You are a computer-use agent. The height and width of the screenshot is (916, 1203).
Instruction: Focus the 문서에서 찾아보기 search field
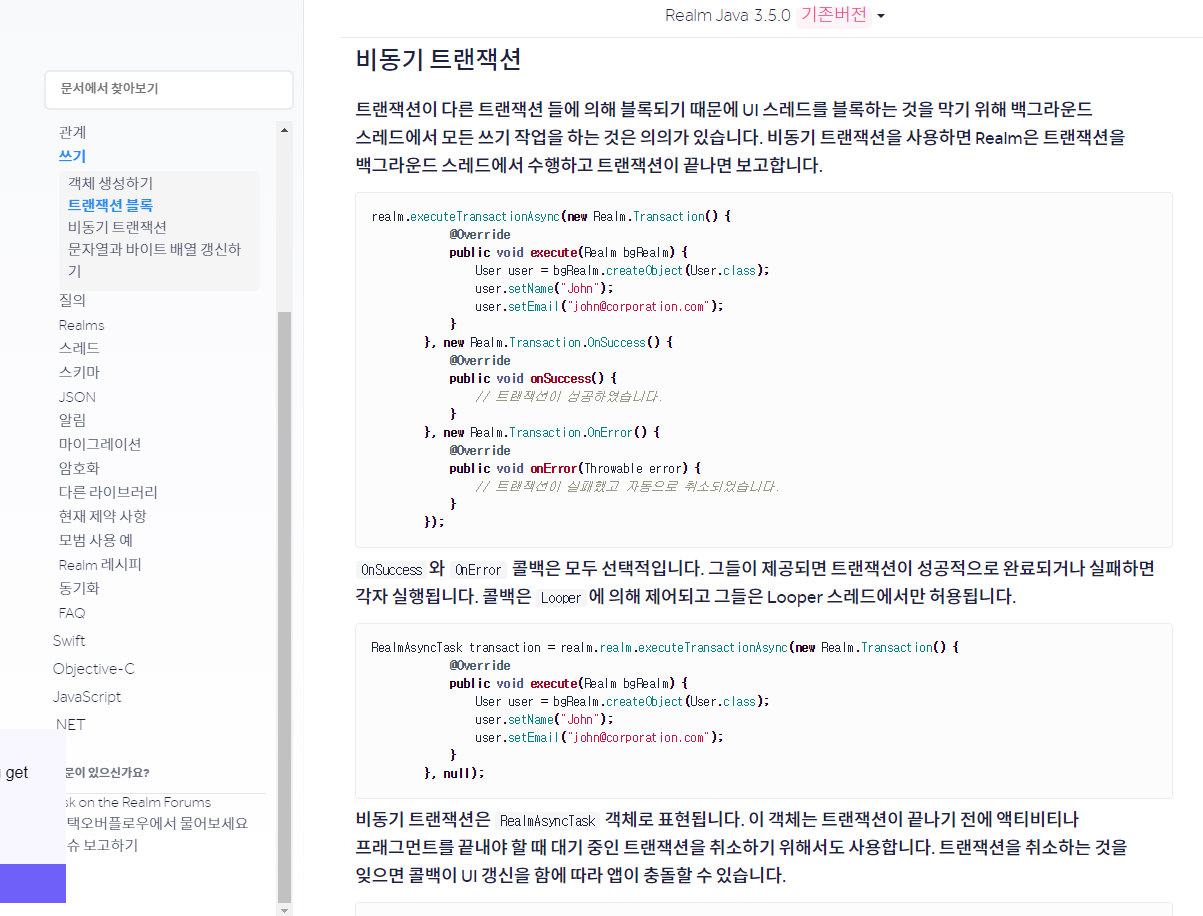pos(169,89)
